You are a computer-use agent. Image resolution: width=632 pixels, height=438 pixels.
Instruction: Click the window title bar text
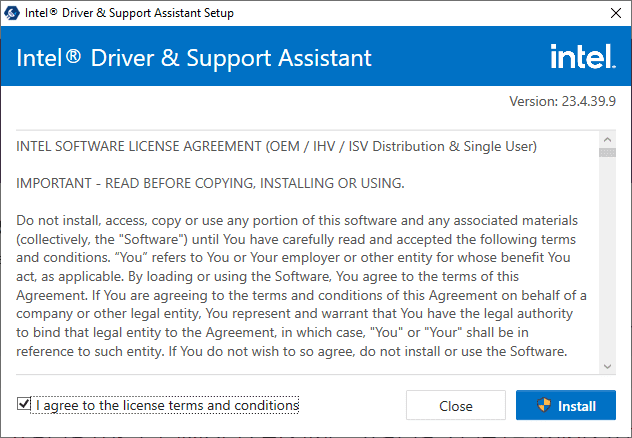click(x=130, y=13)
